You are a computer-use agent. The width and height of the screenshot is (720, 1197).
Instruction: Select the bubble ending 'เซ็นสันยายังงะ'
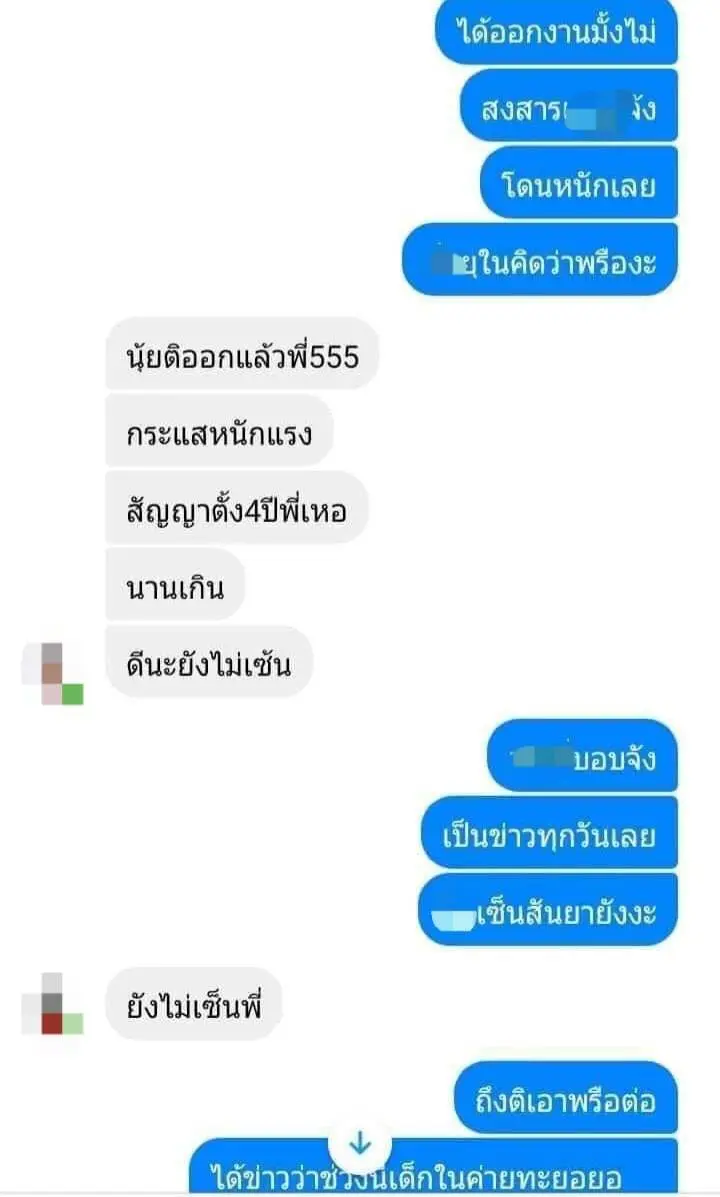(x=547, y=910)
